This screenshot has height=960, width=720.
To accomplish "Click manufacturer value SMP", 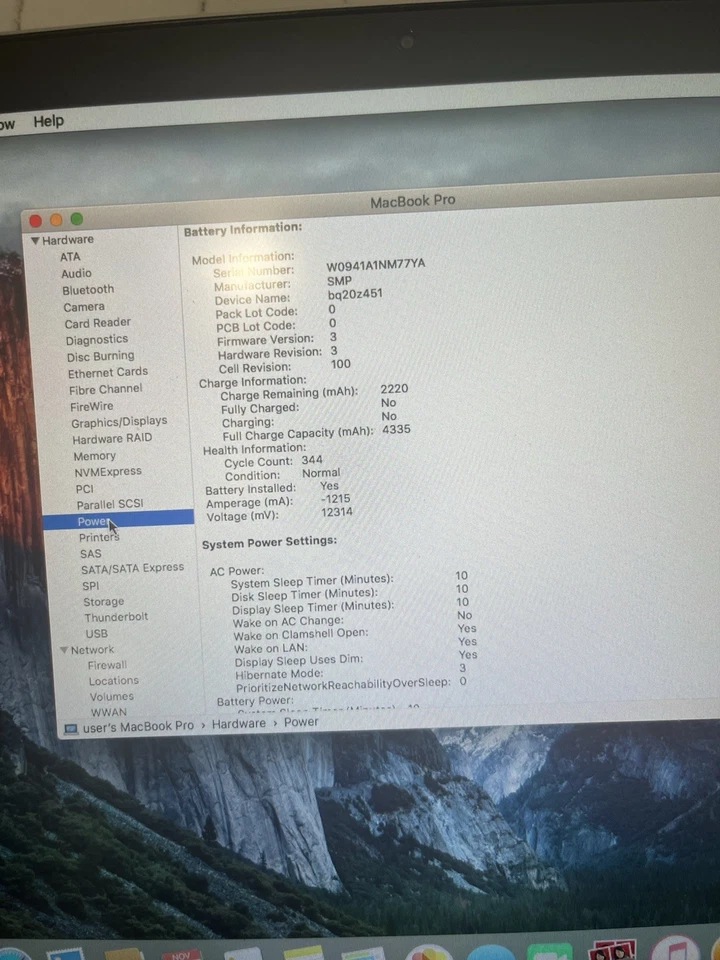I will 339,281.
